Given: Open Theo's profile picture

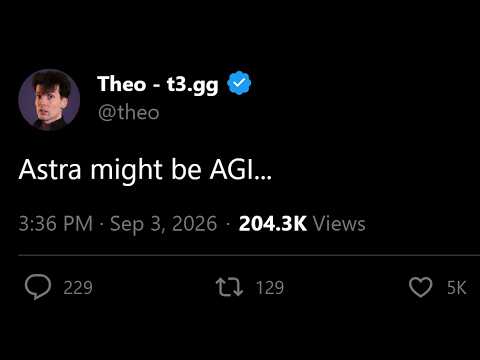Looking at the screenshot, I should (49, 99).
